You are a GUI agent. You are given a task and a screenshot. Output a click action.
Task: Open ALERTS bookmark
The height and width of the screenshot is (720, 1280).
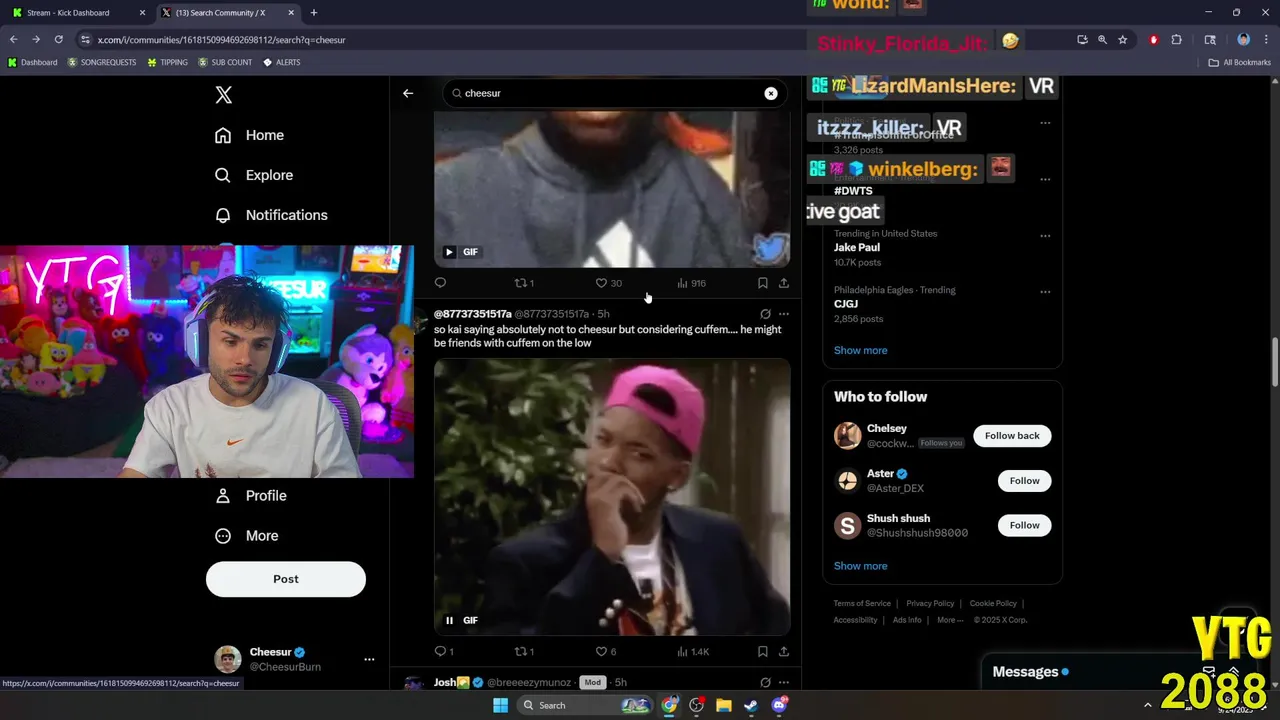pos(282,62)
